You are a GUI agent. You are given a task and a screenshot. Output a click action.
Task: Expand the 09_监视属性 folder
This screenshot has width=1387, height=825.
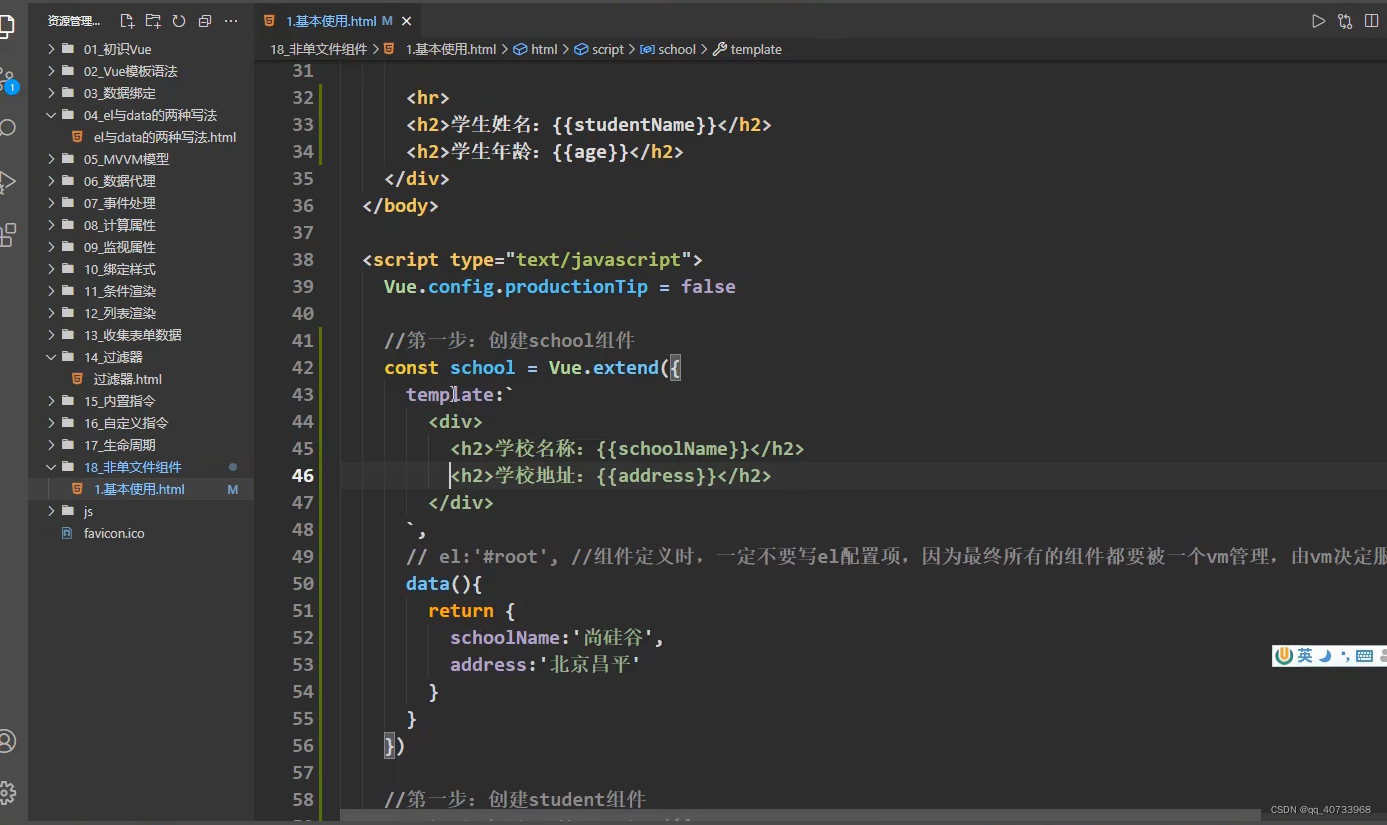pos(140,247)
